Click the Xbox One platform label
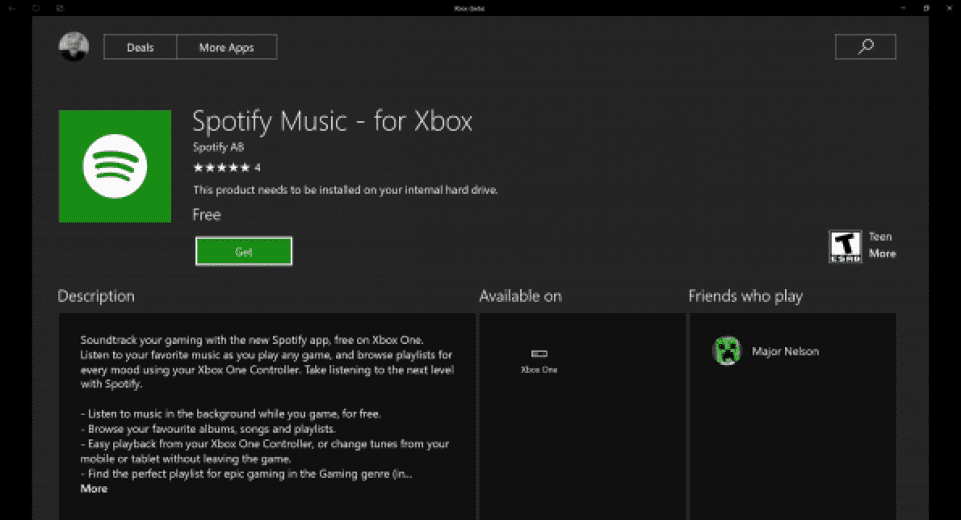Image resolution: width=961 pixels, height=520 pixels. point(539,370)
